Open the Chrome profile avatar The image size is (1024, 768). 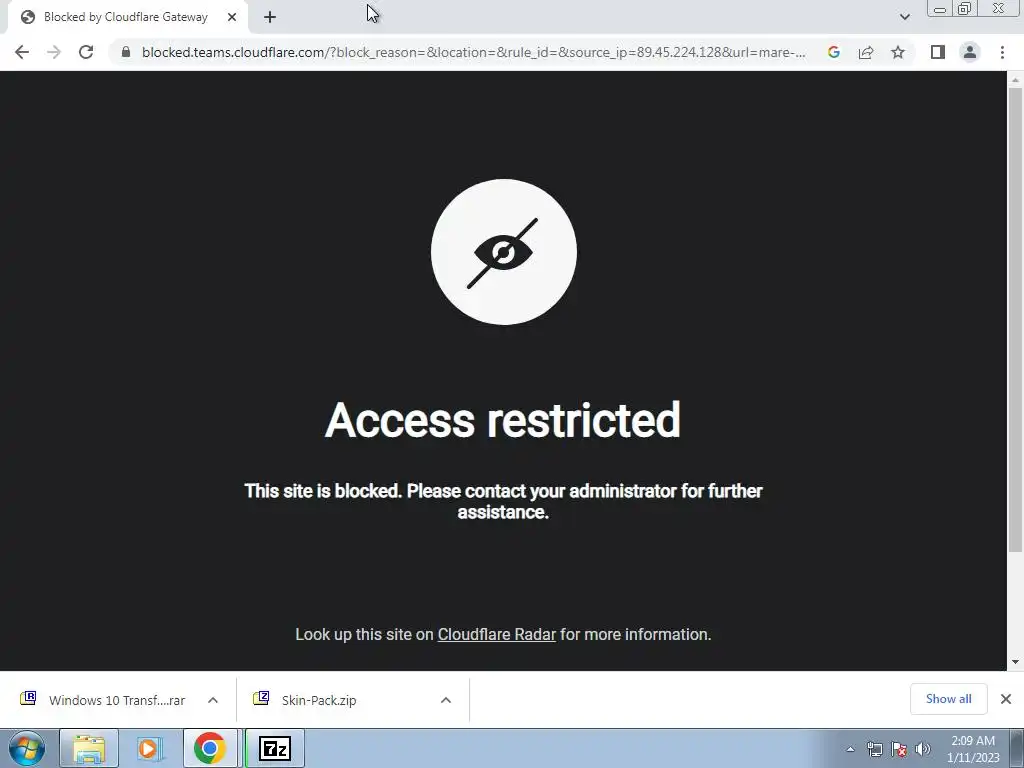970,52
